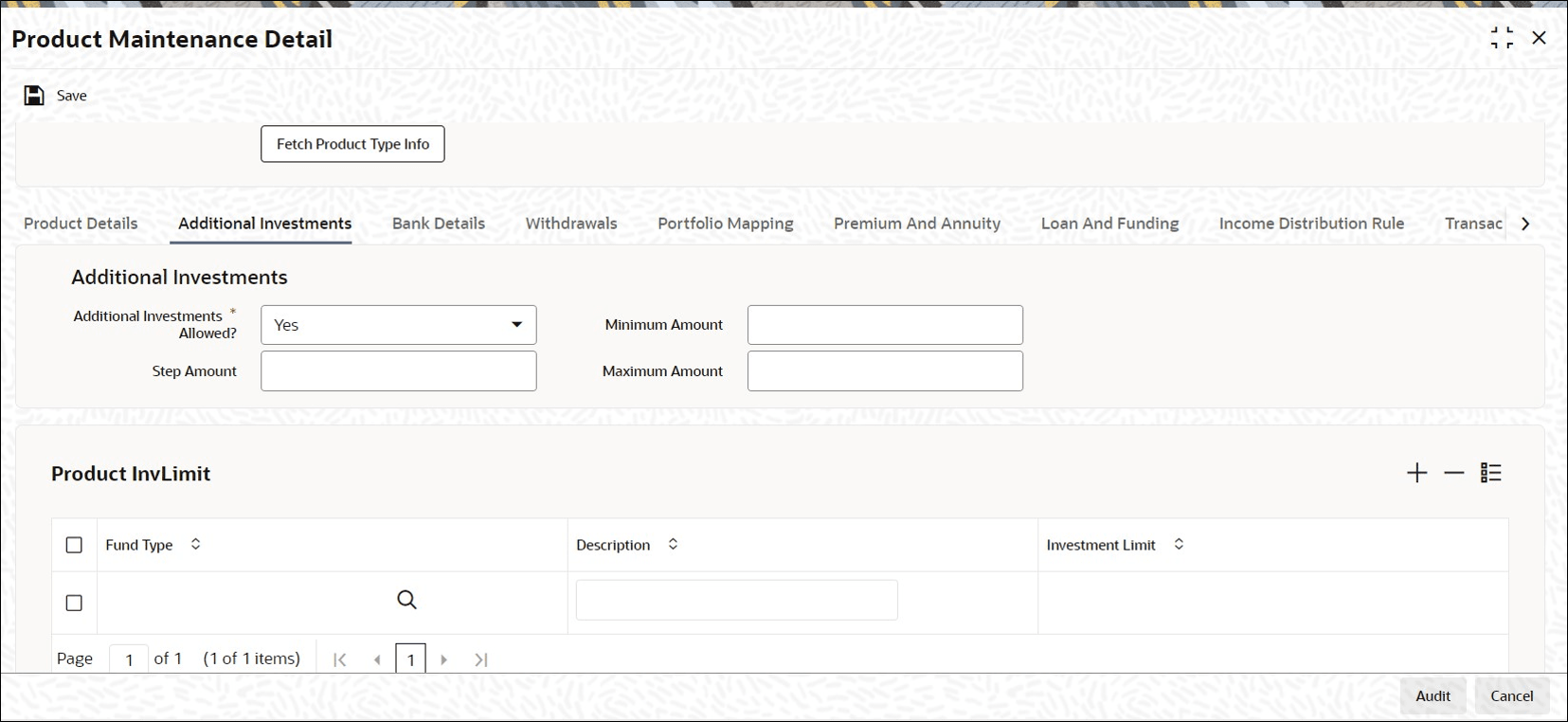The height and width of the screenshot is (722, 1568).
Task: Click the Fund Type cell input
Action: pos(248,600)
